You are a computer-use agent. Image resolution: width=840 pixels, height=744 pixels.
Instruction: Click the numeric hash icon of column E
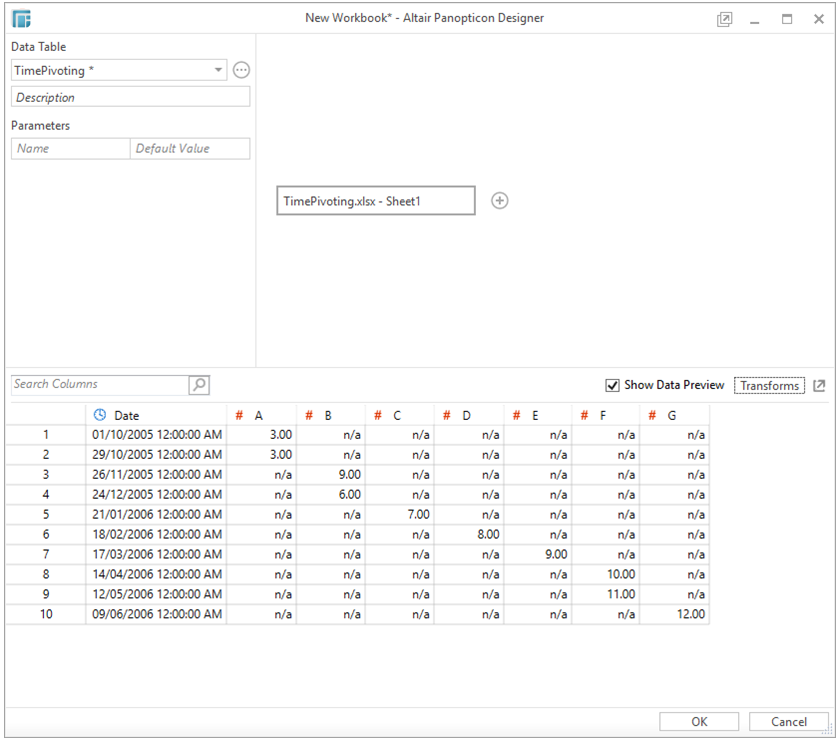coord(516,416)
